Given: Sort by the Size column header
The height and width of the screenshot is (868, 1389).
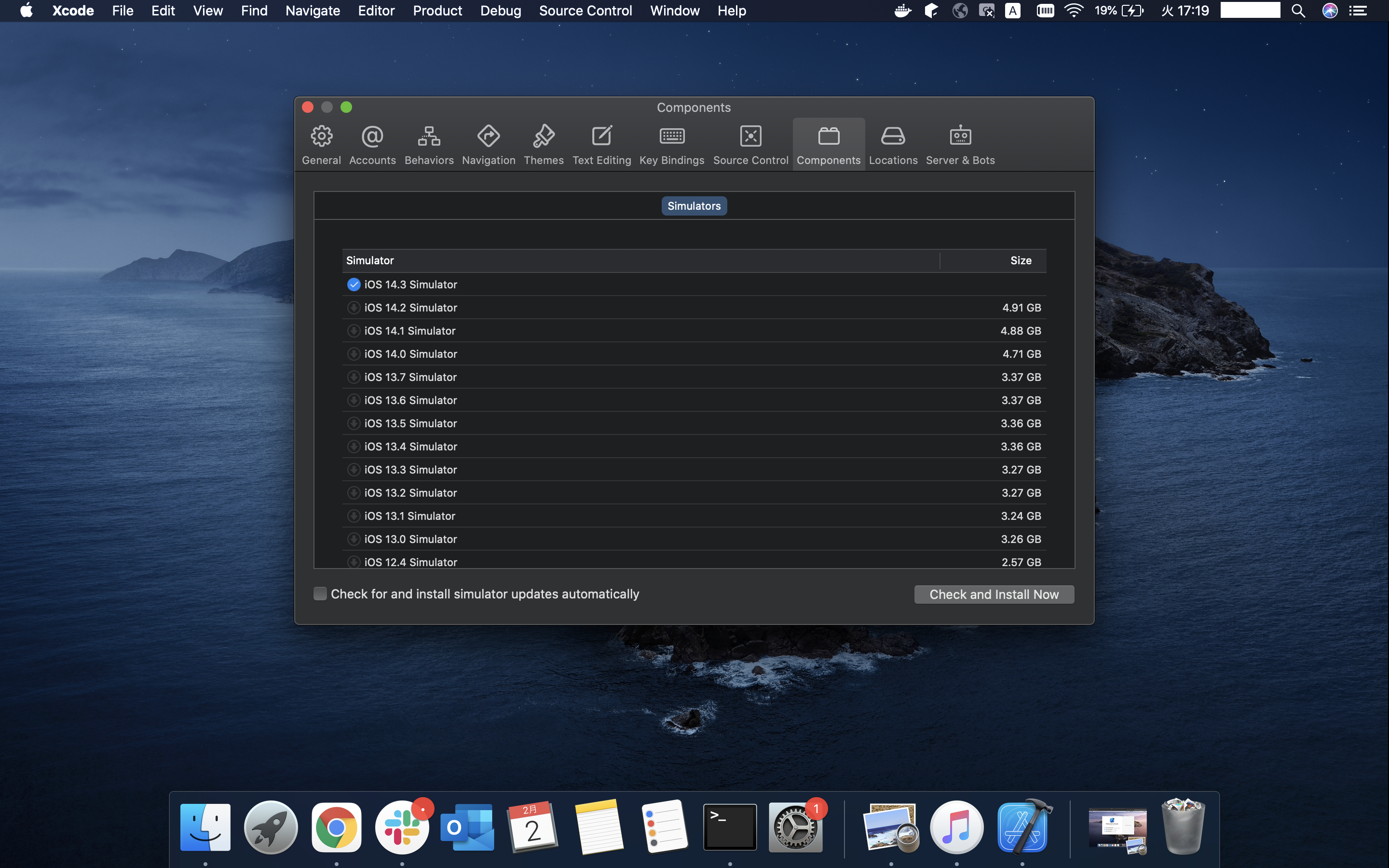Looking at the screenshot, I should (x=993, y=260).
